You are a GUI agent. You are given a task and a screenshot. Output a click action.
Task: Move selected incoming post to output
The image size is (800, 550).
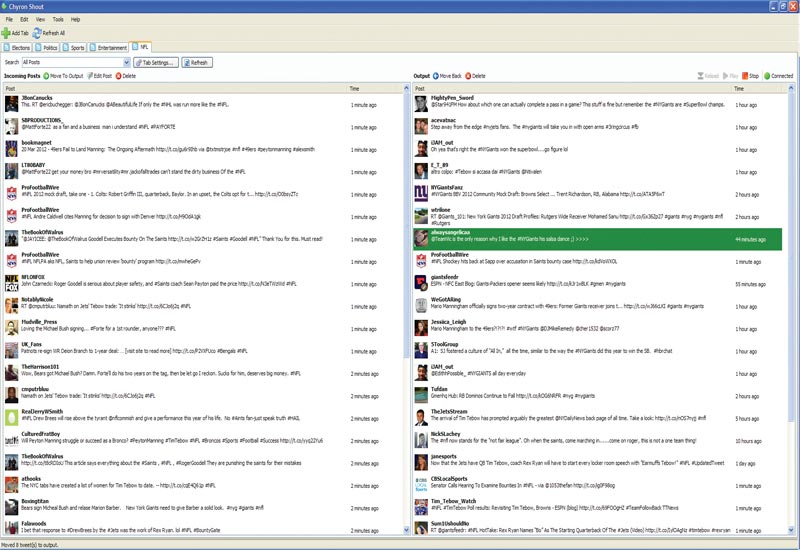point(63,76)
